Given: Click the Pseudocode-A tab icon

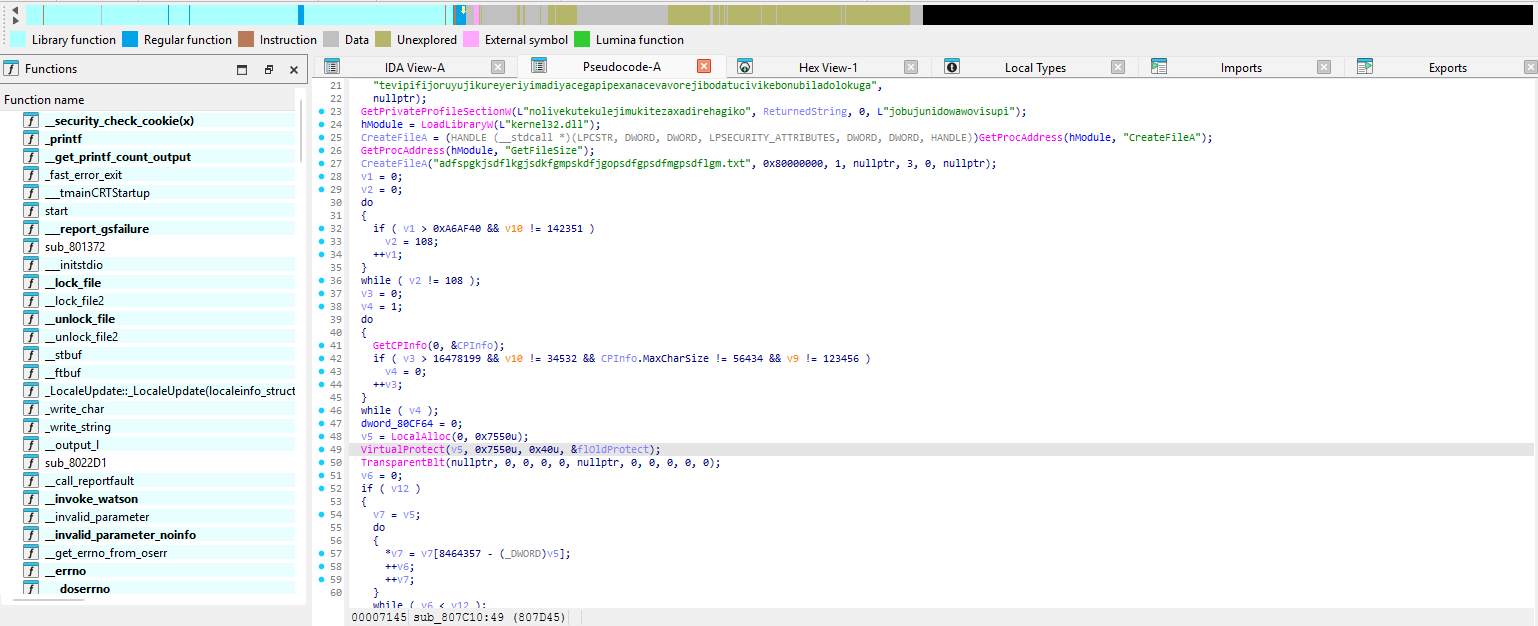Looking at the screenshot, I should [538, 66].
